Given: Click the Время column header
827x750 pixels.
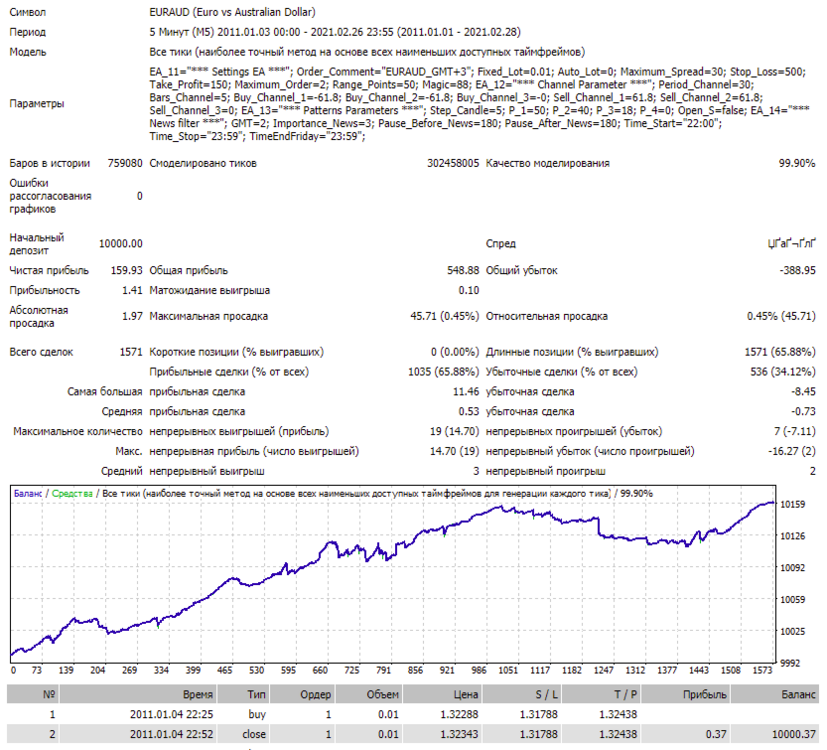Looking at the screenshot, I should 138,694.
